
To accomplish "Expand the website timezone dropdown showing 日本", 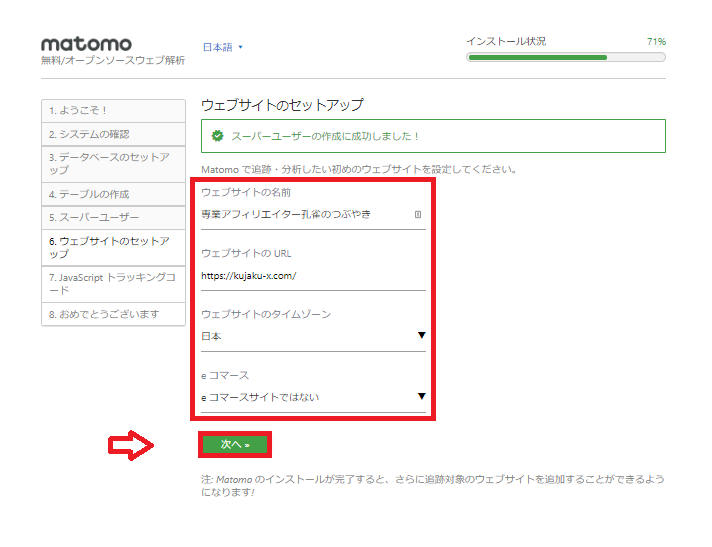I will click(313, 336).
